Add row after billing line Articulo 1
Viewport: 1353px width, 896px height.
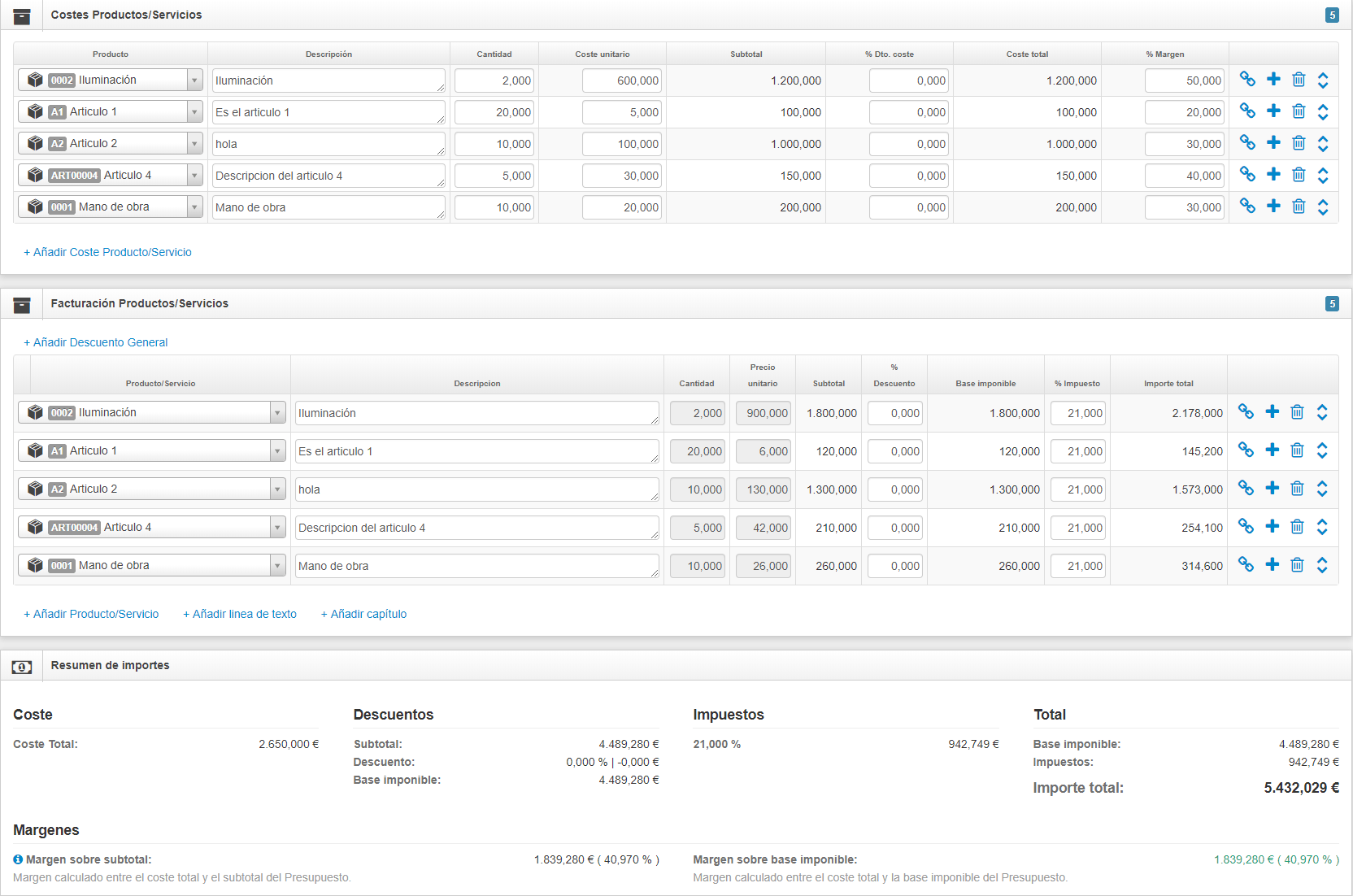point(1273,450)
